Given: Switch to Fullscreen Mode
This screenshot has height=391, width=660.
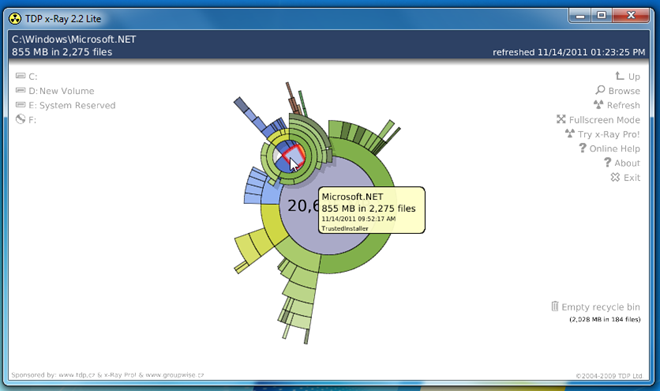Looking at the screenshot, I should click(x=598, y=120).
